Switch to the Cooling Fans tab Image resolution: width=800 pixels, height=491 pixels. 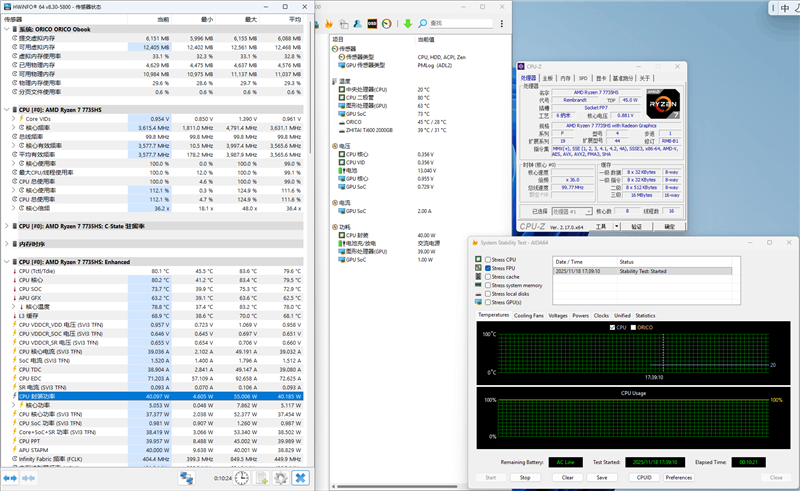(x=529, y=315)
